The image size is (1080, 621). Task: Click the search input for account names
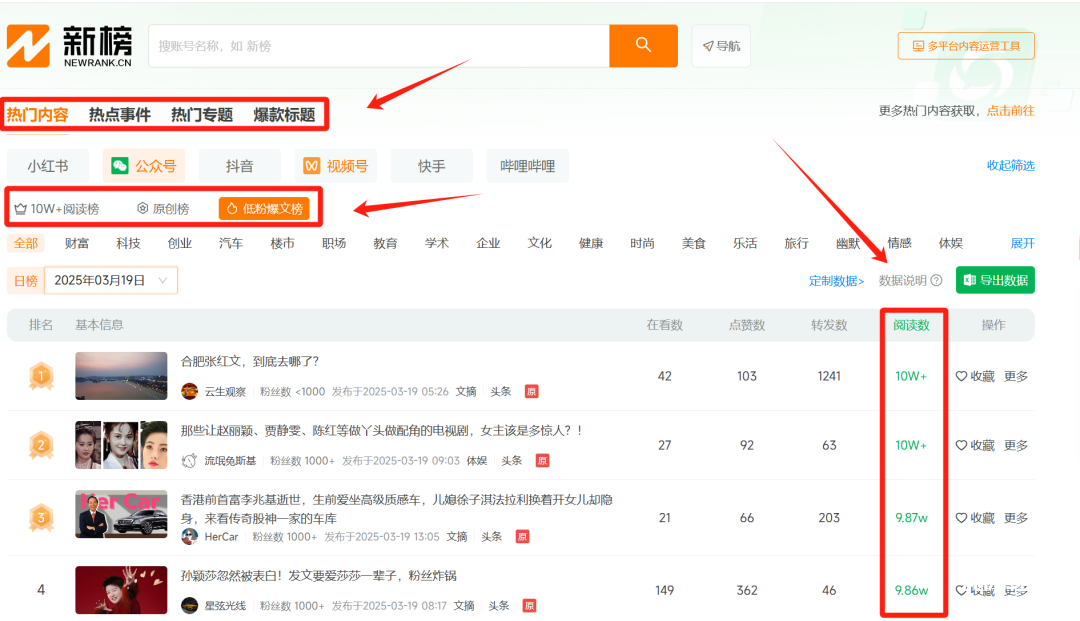point(378,46)
